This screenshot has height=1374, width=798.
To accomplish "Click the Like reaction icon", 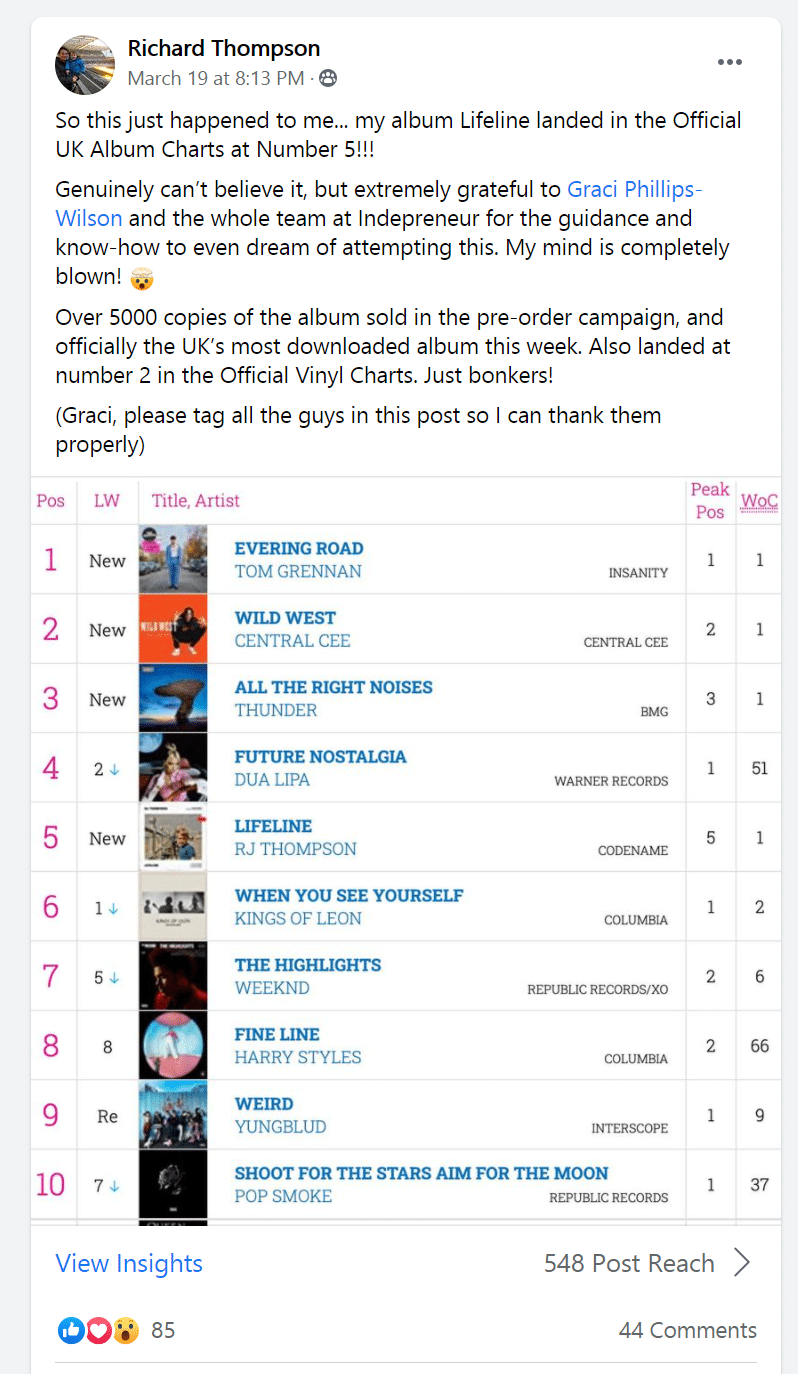I will pos(71,1330).
